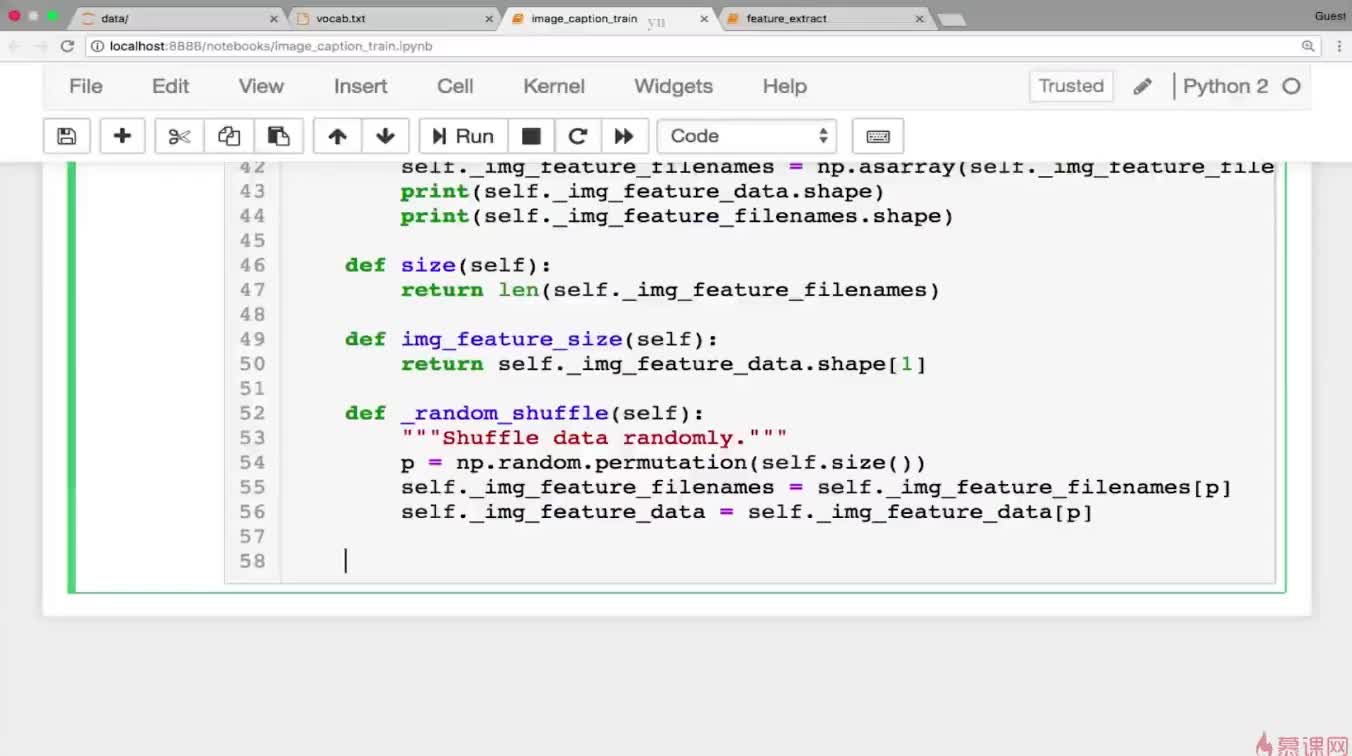Close the feature_extract tab

point(919,19)
